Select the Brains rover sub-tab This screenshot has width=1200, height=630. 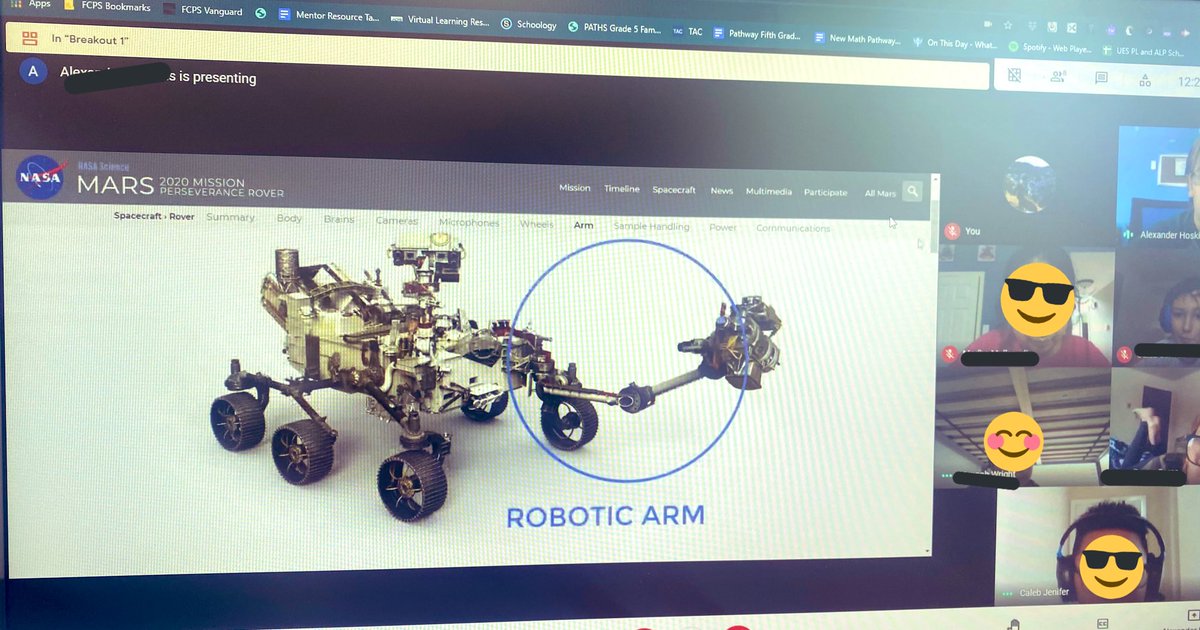pos(339,219)
